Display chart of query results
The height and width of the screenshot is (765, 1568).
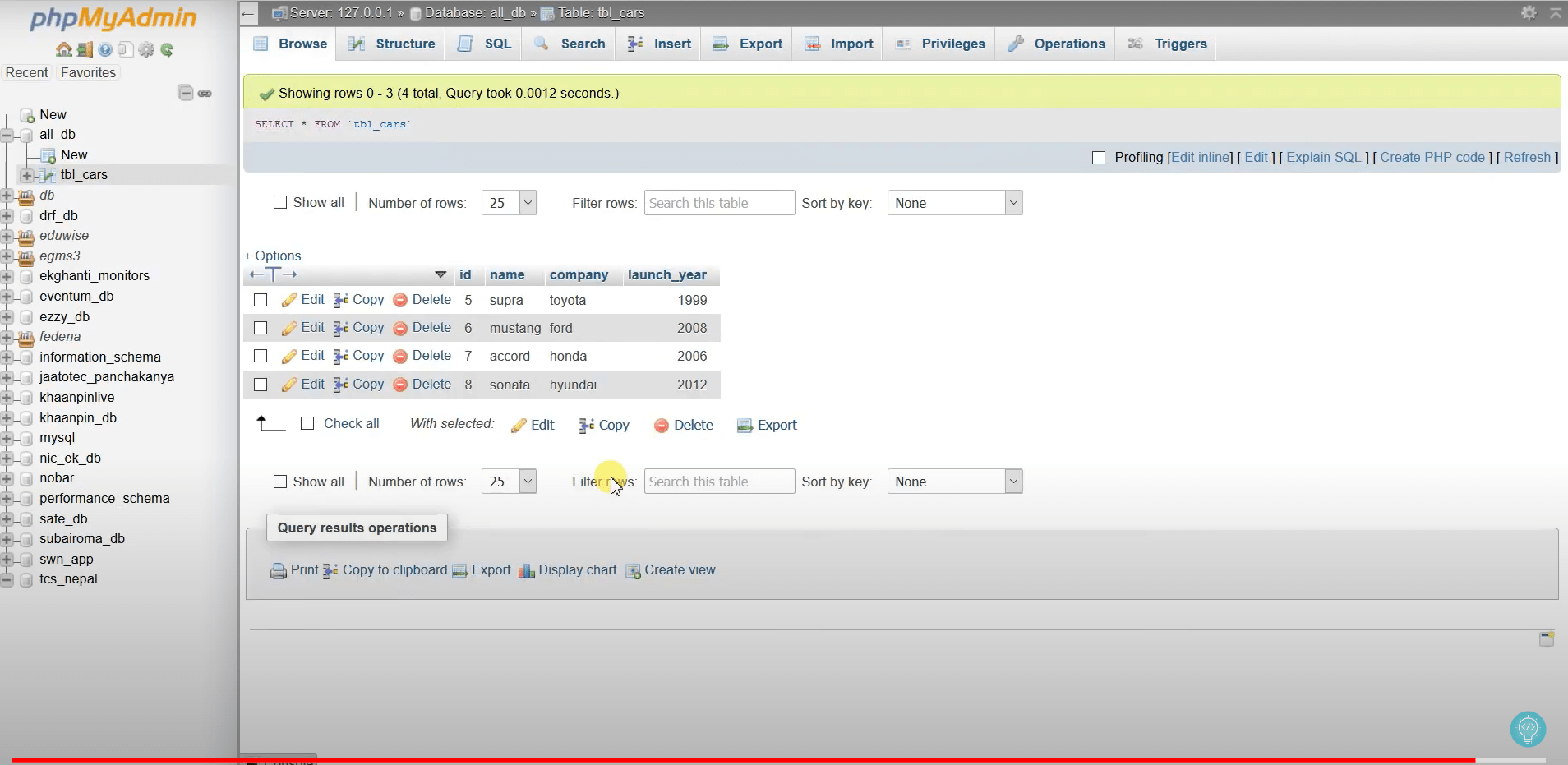click(x=577, y=570)
